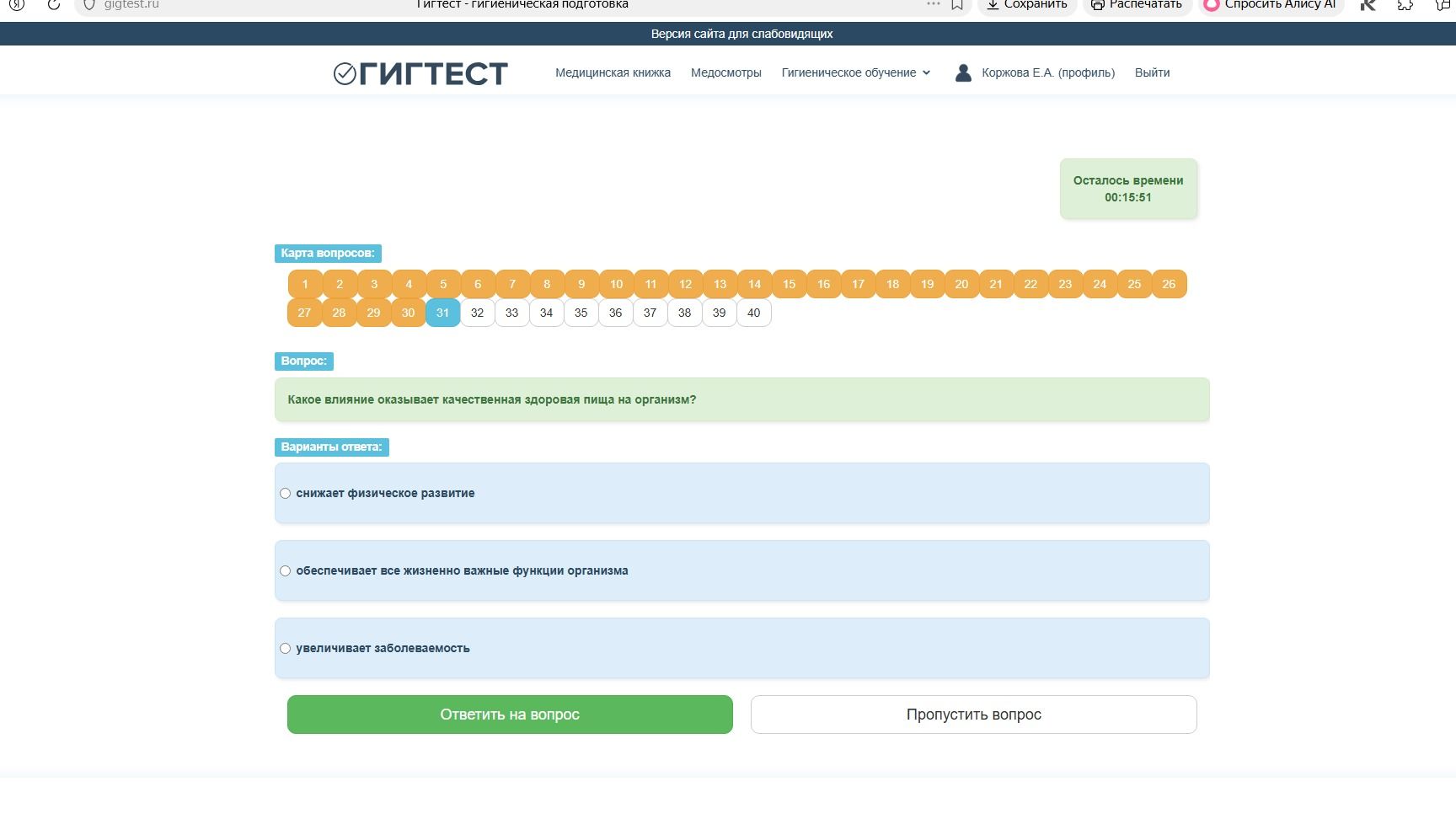Click the site protection shield icon

89,4
